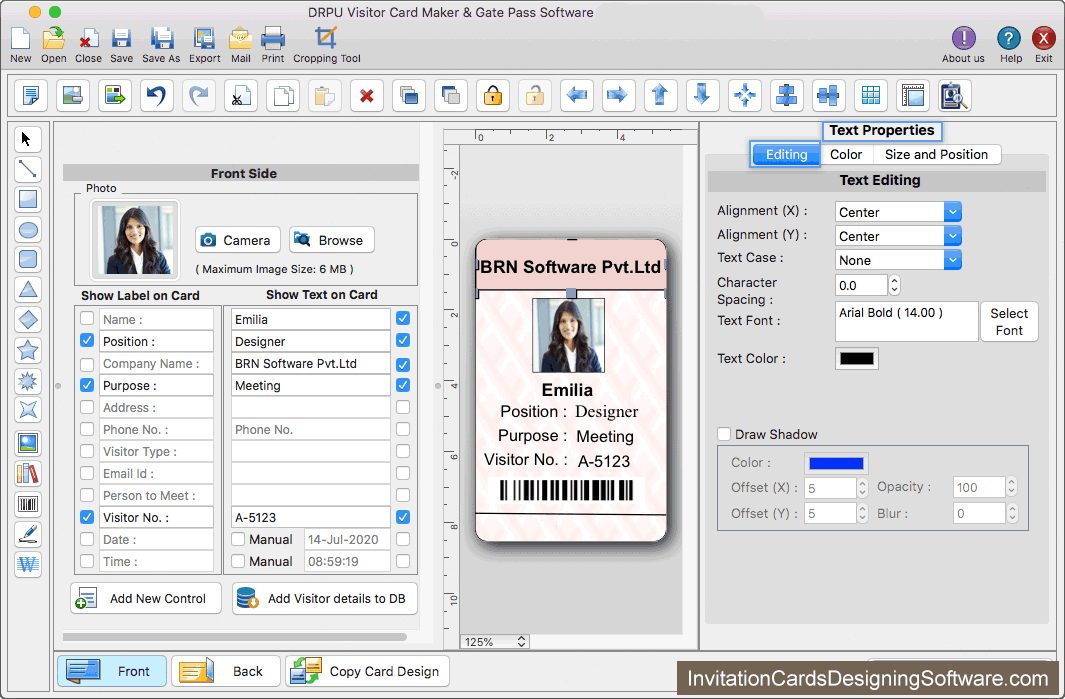The image size is (1065, 699).
Task: Uncheck the Purpose label checkbox
Action: (87, 384)
